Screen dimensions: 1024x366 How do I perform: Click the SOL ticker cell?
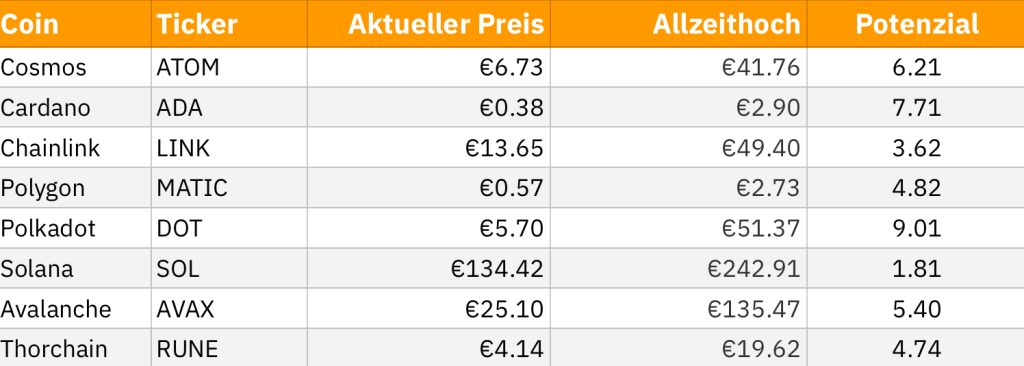coord(229,269)
